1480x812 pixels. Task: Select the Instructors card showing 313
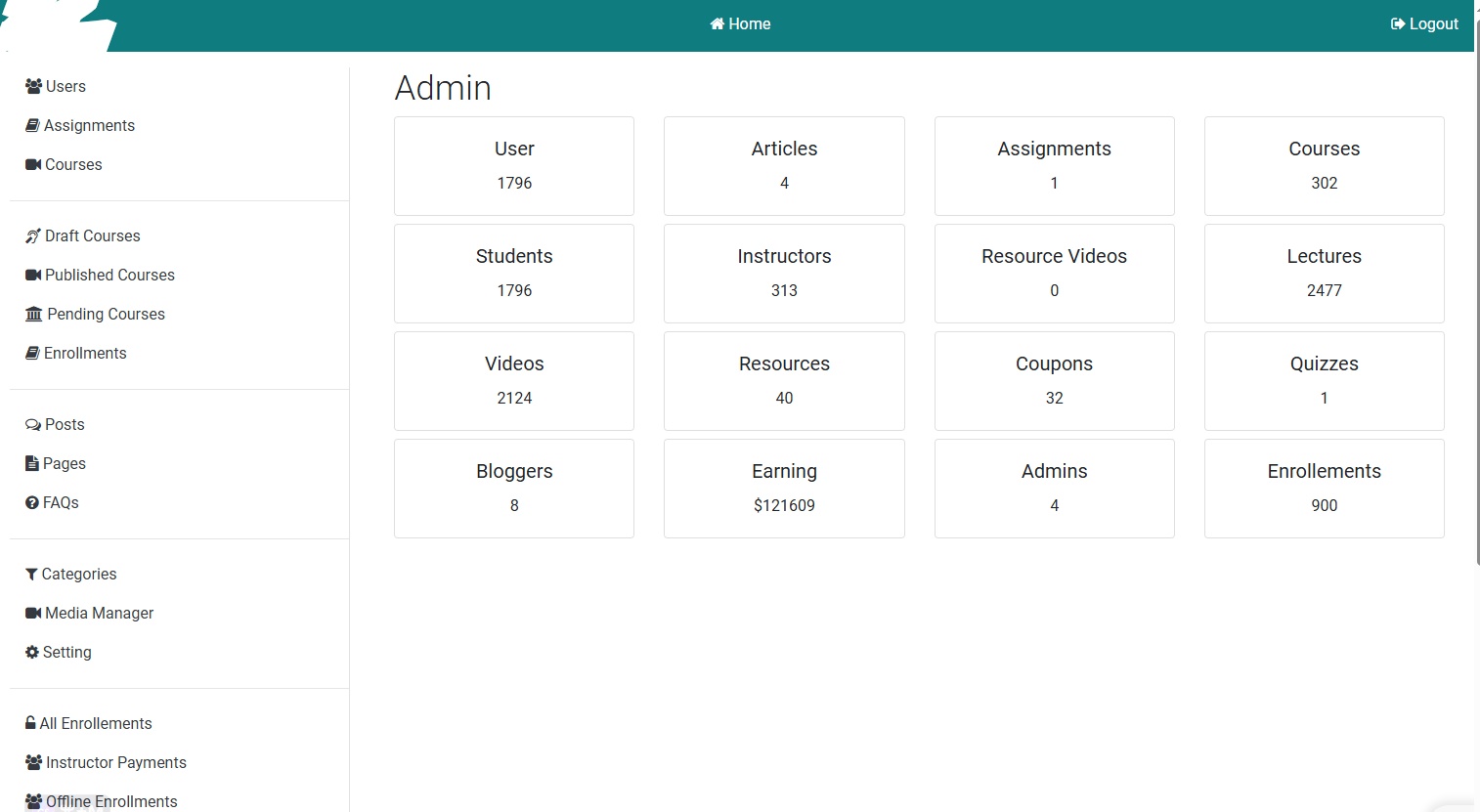tap(784, 274)
